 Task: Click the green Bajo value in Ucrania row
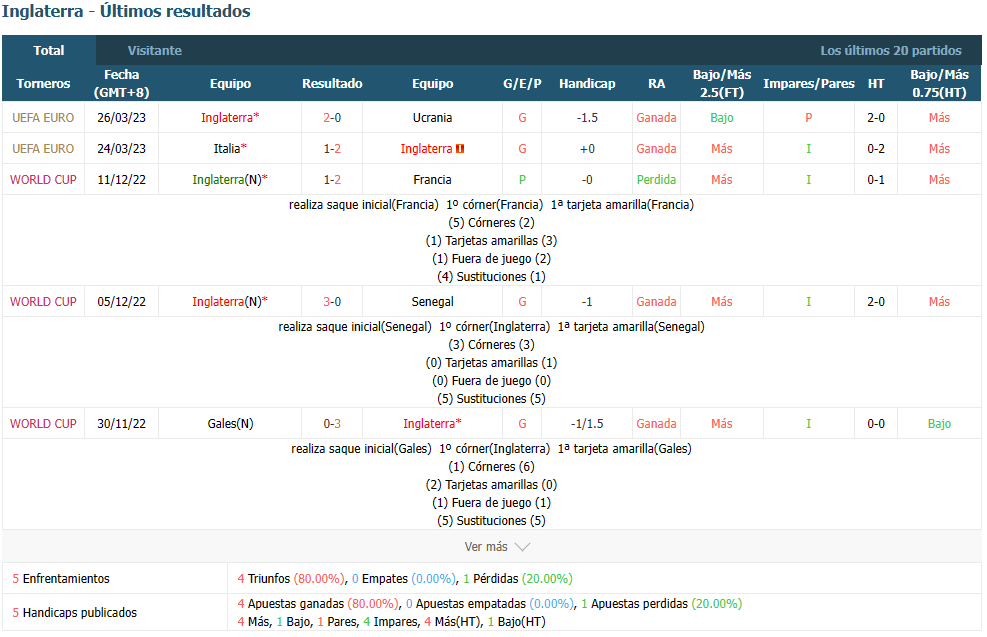click(x=721, y=118)
